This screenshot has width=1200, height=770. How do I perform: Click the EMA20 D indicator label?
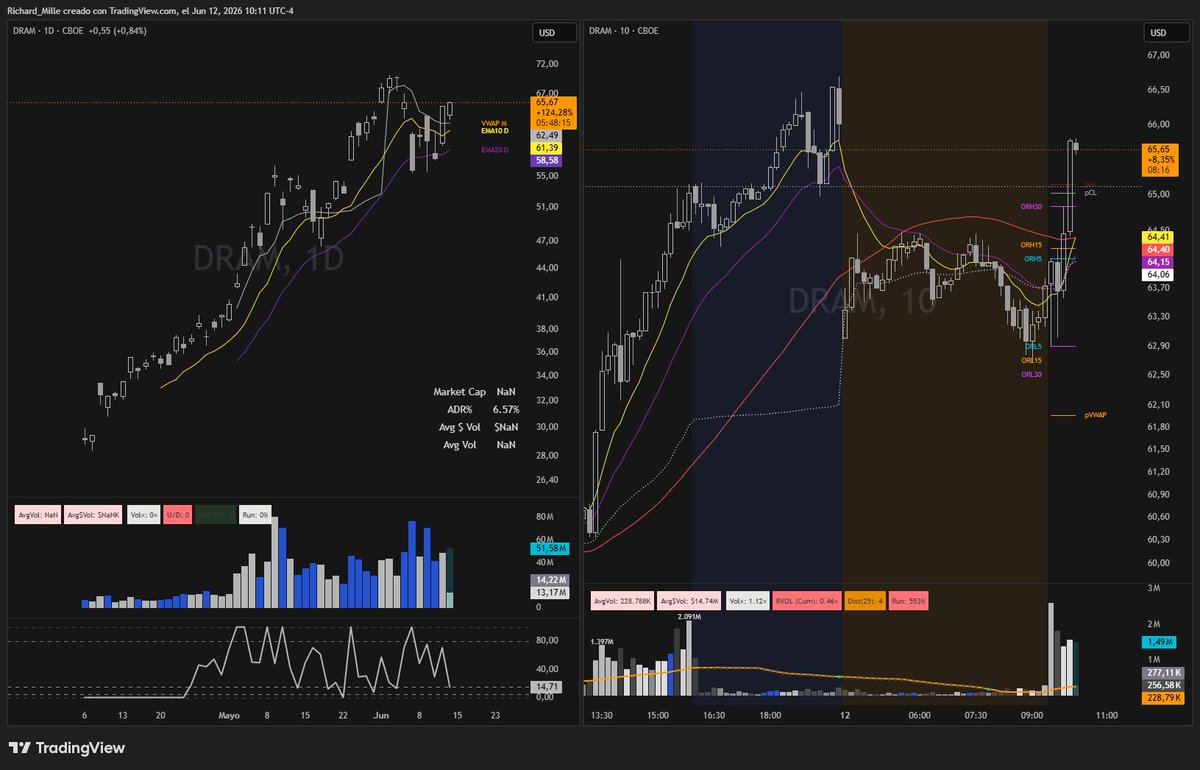[495, 150]
